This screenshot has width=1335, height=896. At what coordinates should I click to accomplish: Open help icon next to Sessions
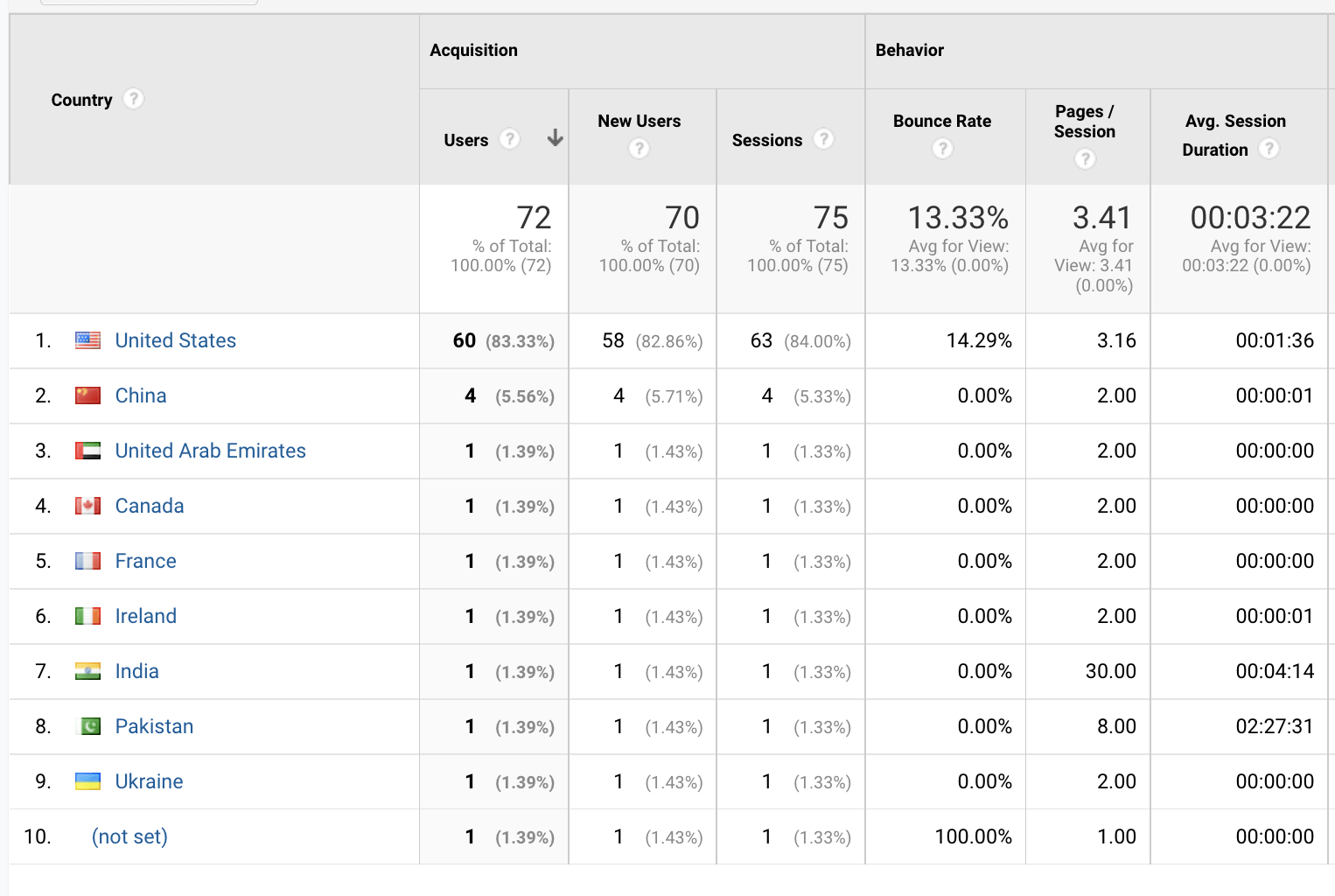click(823, 139)
